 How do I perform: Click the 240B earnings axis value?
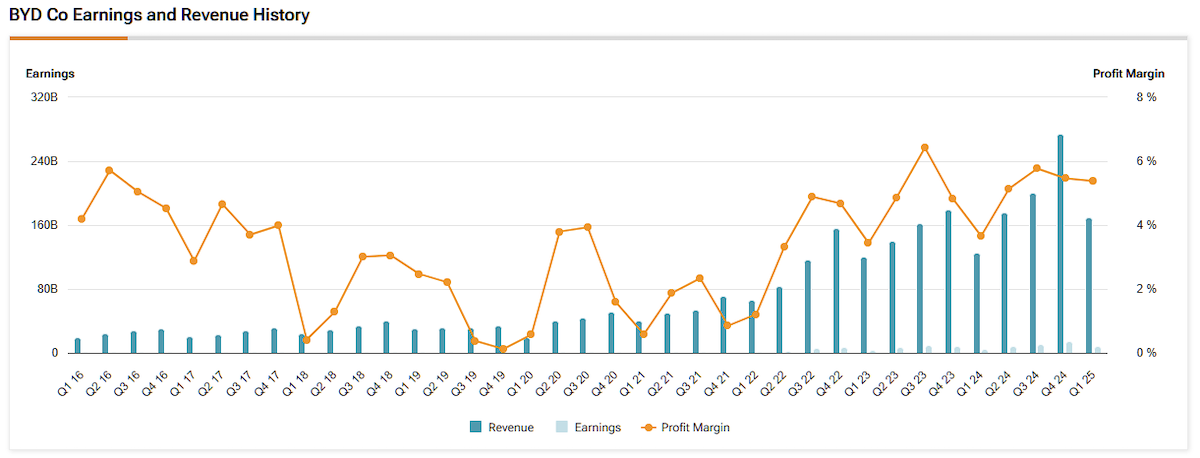pyautogui.click(x=42, y=161)
